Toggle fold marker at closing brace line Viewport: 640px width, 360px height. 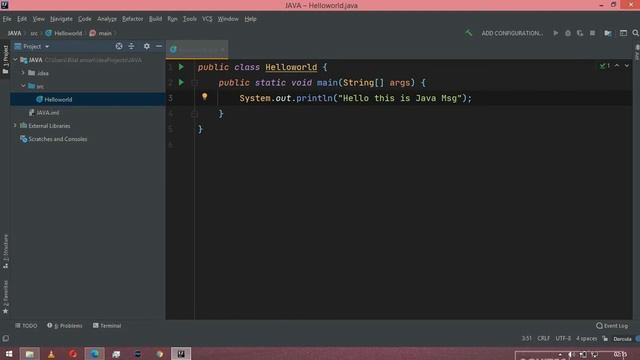[194, 114]
